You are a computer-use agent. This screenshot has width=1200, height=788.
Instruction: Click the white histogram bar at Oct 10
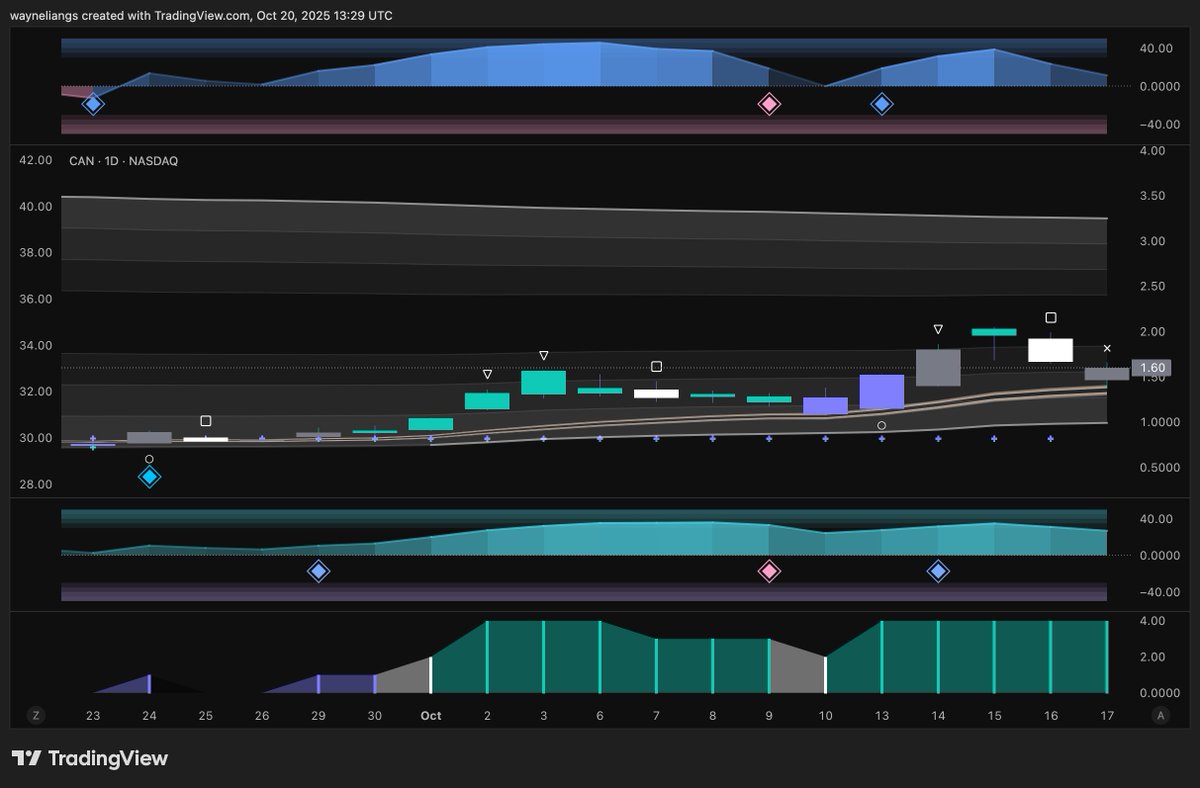pos(825,675)
